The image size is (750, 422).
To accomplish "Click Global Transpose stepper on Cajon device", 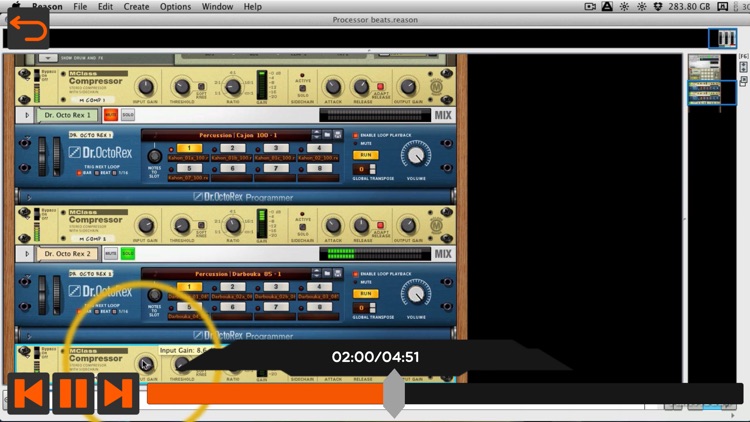I will pyautogui.click(x=373, y=169).
